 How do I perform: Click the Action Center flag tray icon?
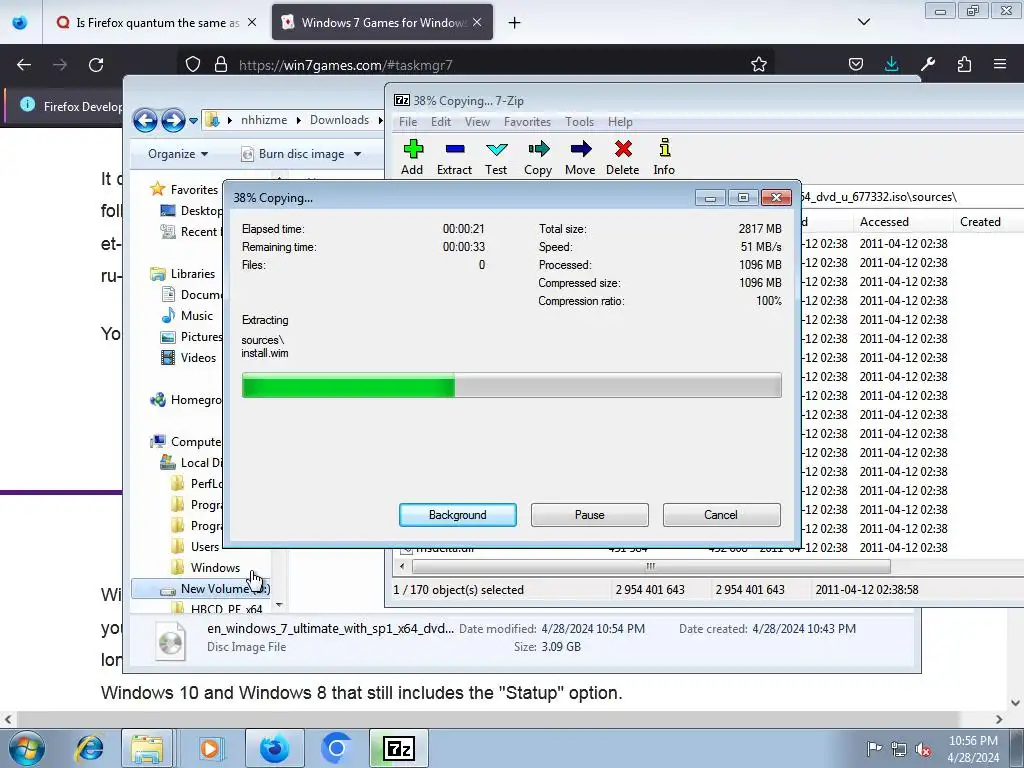(x=874, y=749)
